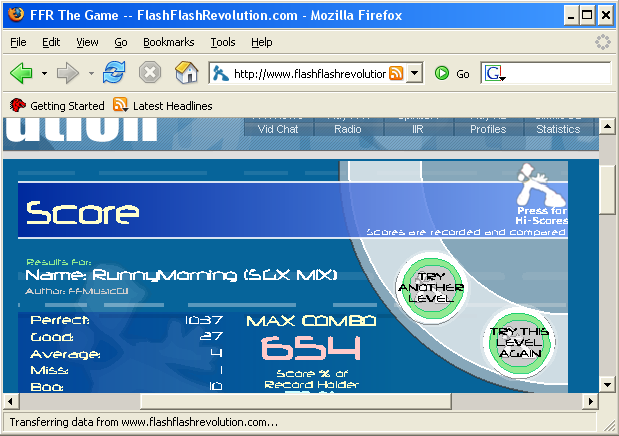Screen dimensions: 619x436
Task: Open the search engine selector dropdown
Action: [x=495, y=74]
